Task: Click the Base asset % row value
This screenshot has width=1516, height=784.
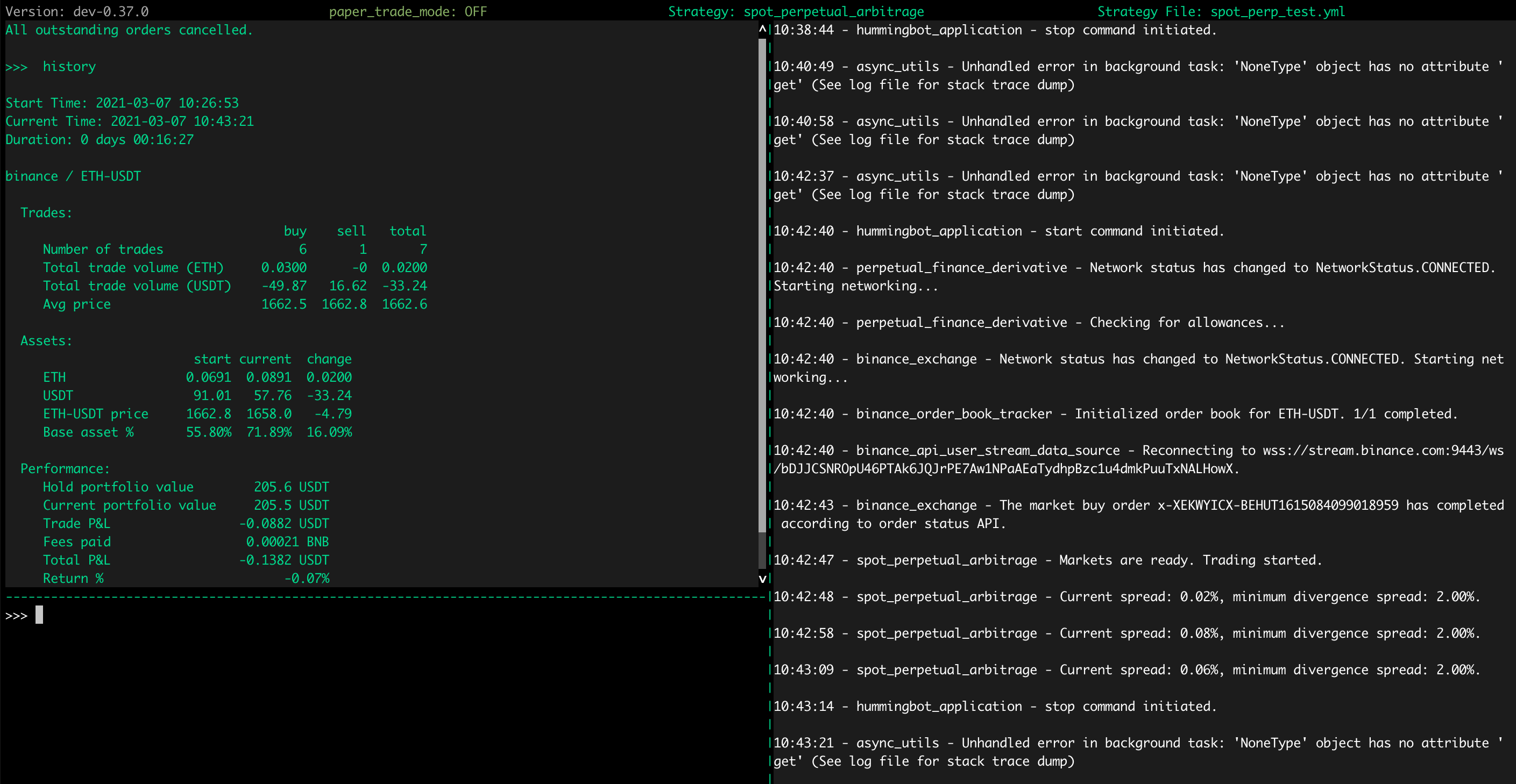Action: (x=268, y=432)
